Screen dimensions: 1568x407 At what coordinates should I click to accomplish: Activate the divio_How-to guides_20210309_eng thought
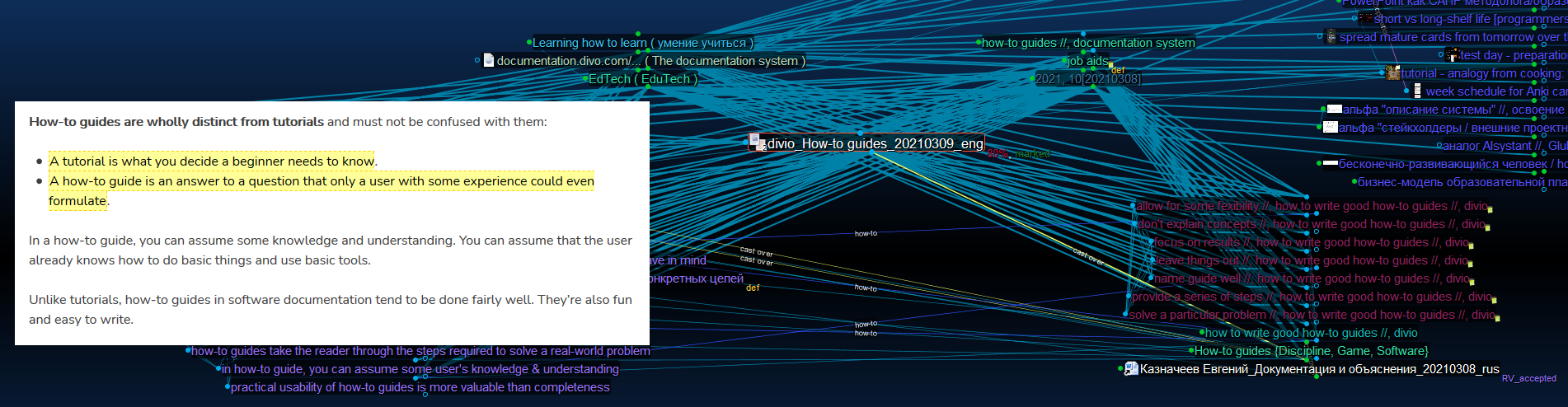coord(876,143)
